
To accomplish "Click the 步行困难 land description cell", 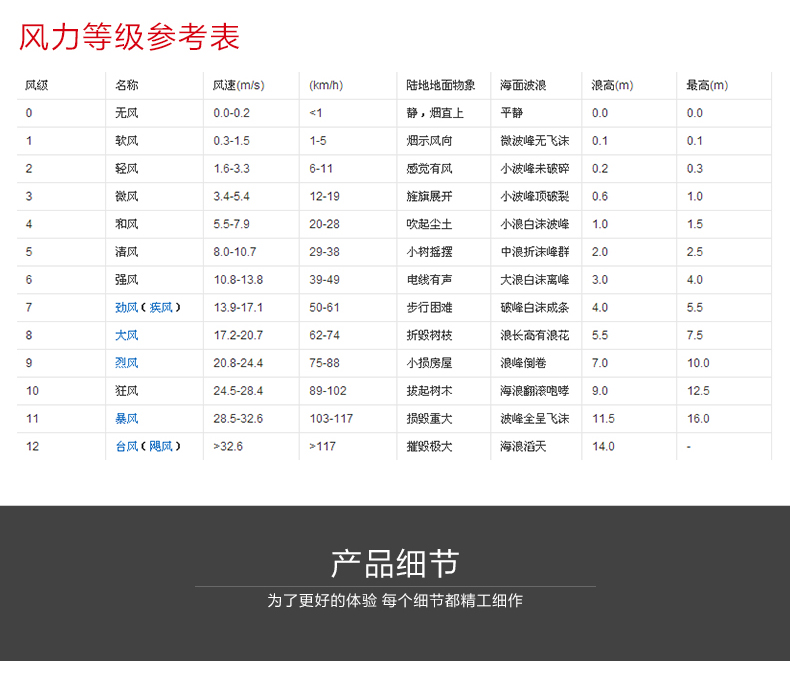I will 429,307.
